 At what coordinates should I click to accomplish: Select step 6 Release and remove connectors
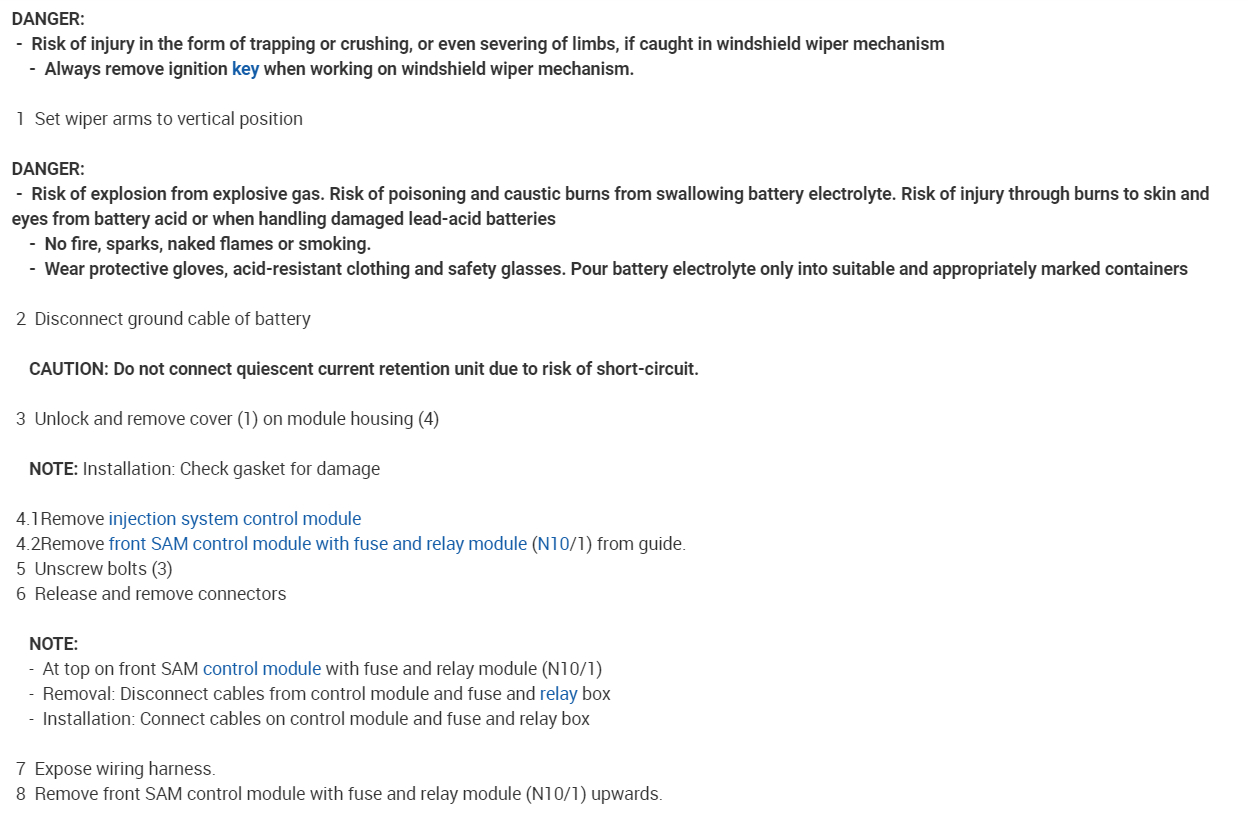tap(160, 594)
